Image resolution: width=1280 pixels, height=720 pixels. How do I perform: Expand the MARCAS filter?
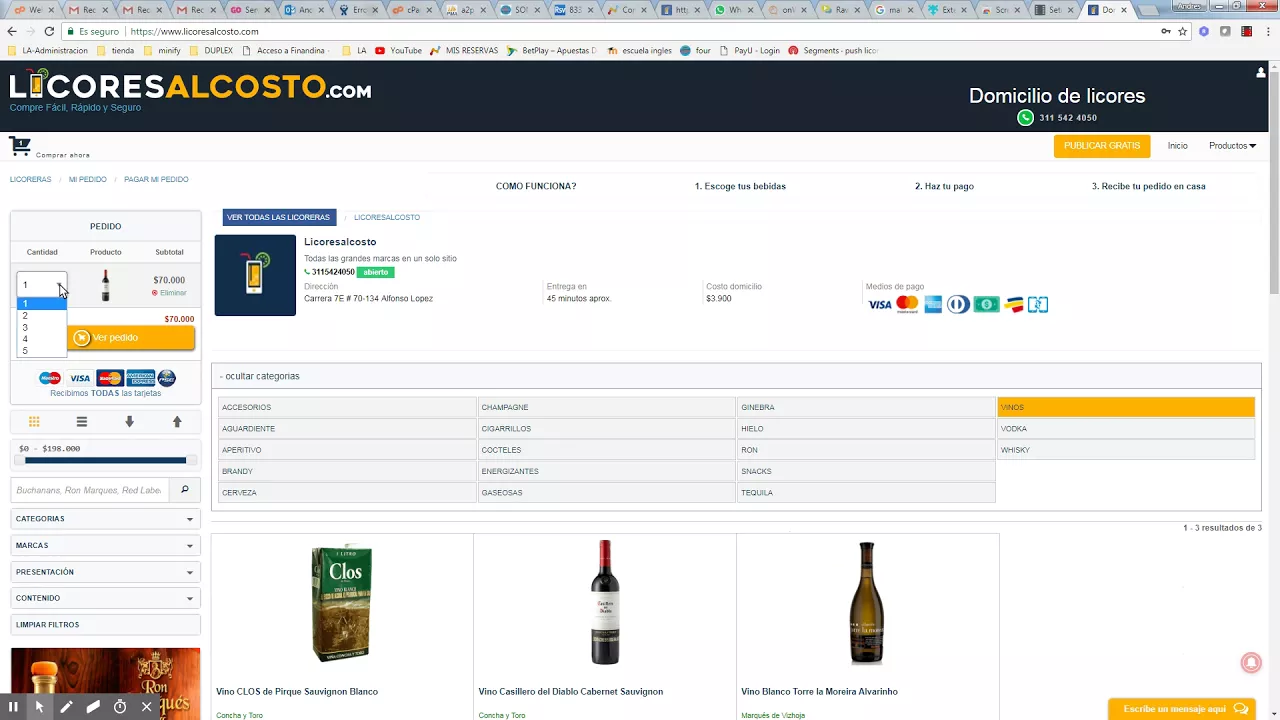pos(105,545)
